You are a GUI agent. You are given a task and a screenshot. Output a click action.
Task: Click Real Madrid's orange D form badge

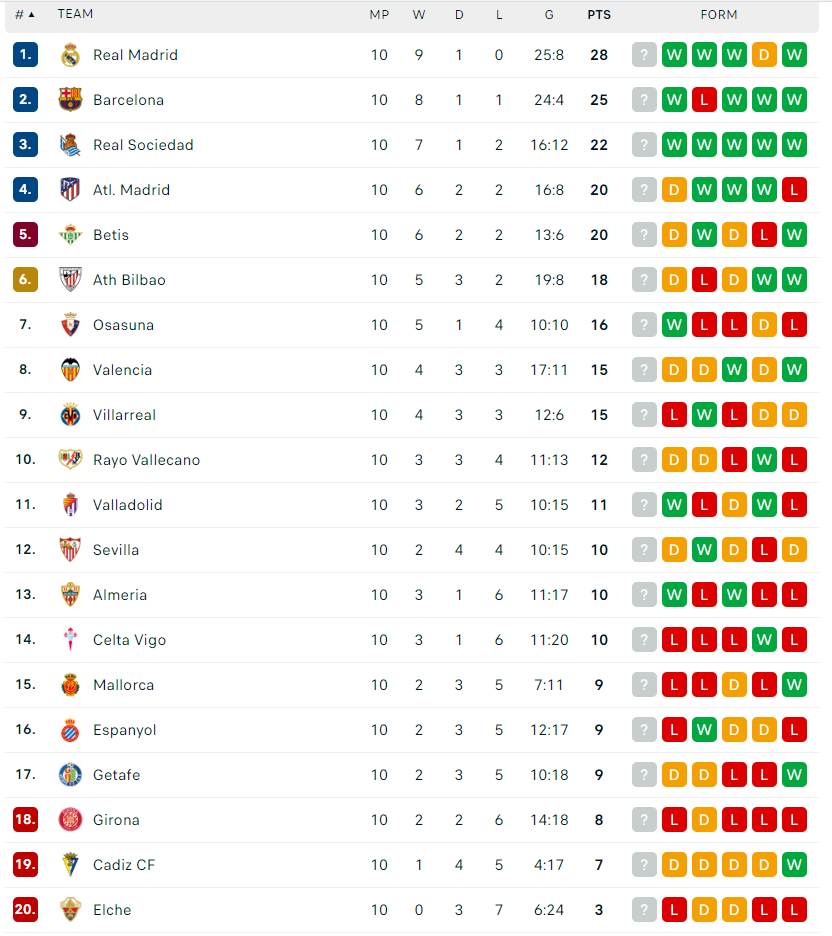click(x=764, y=55)
